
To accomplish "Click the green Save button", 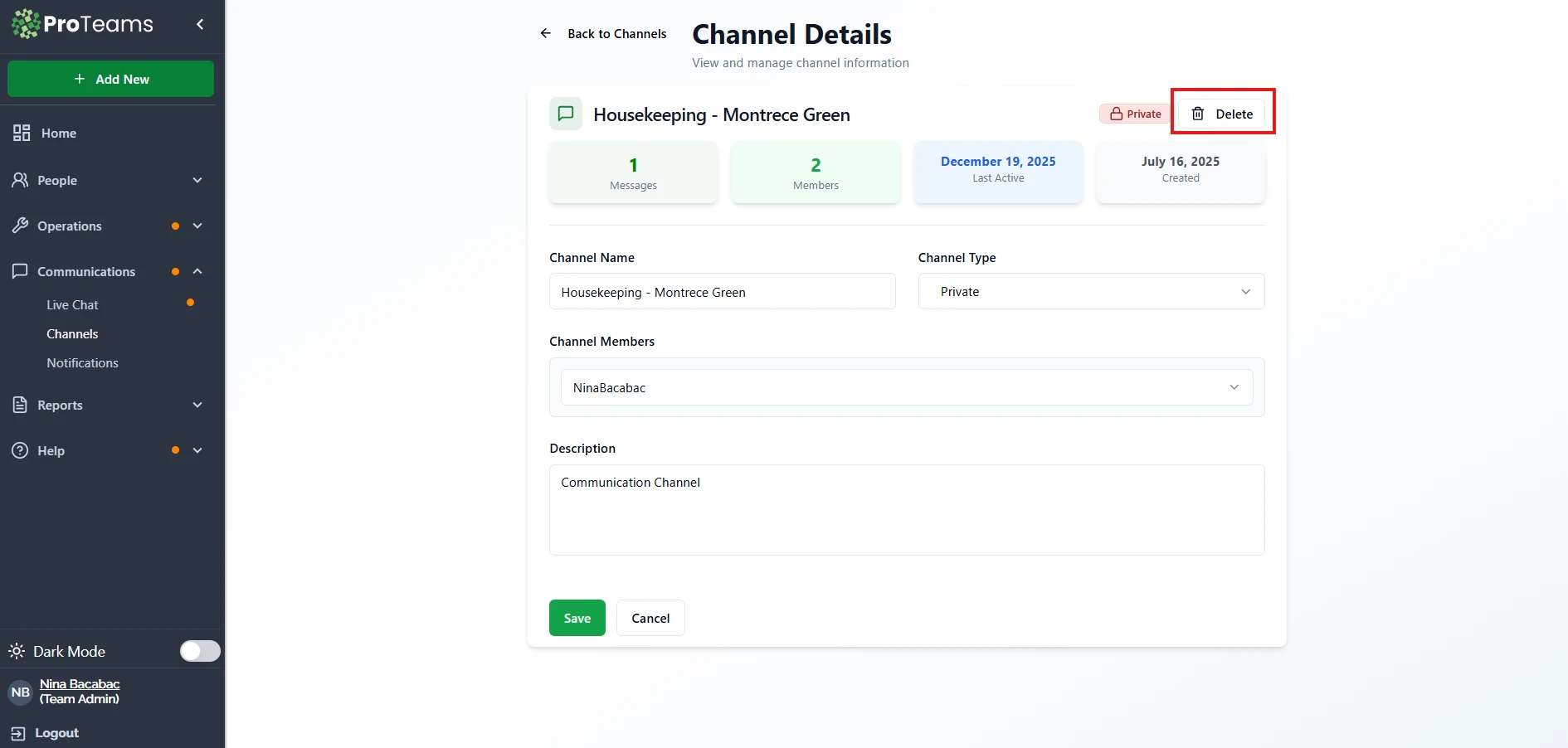I will click(x=577, y=618).
